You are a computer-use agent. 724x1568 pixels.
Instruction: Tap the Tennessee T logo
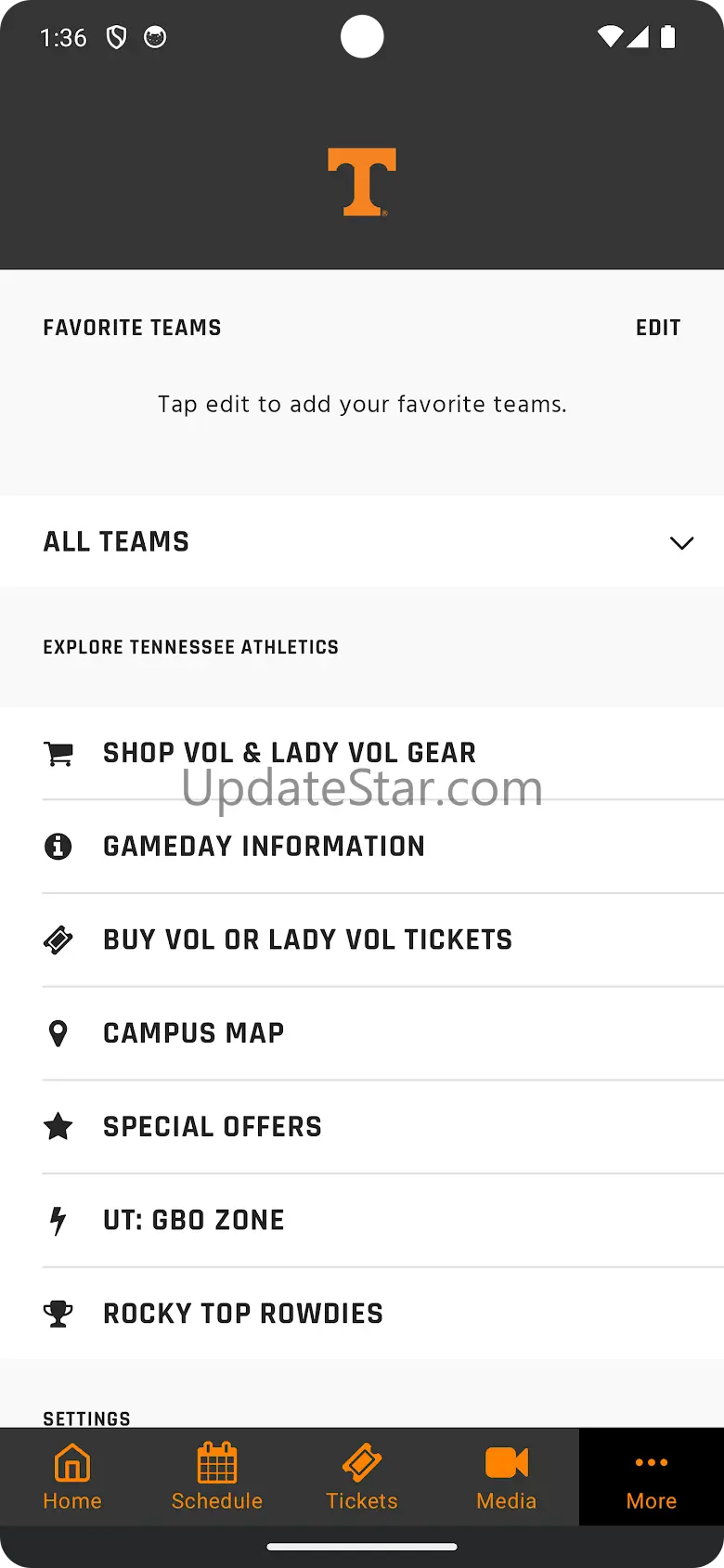tap(362, 182)
